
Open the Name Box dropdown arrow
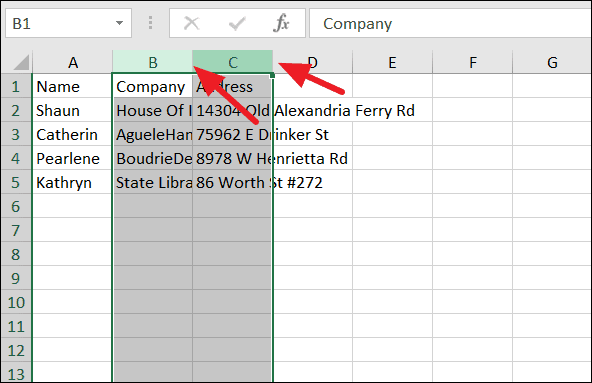119,23
